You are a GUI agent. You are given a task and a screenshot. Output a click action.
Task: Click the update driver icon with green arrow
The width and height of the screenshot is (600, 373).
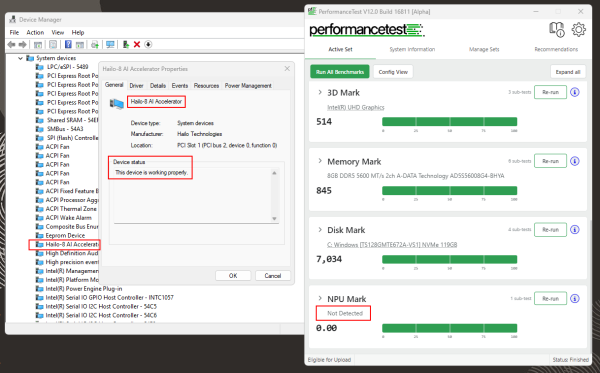pos(126,45)
